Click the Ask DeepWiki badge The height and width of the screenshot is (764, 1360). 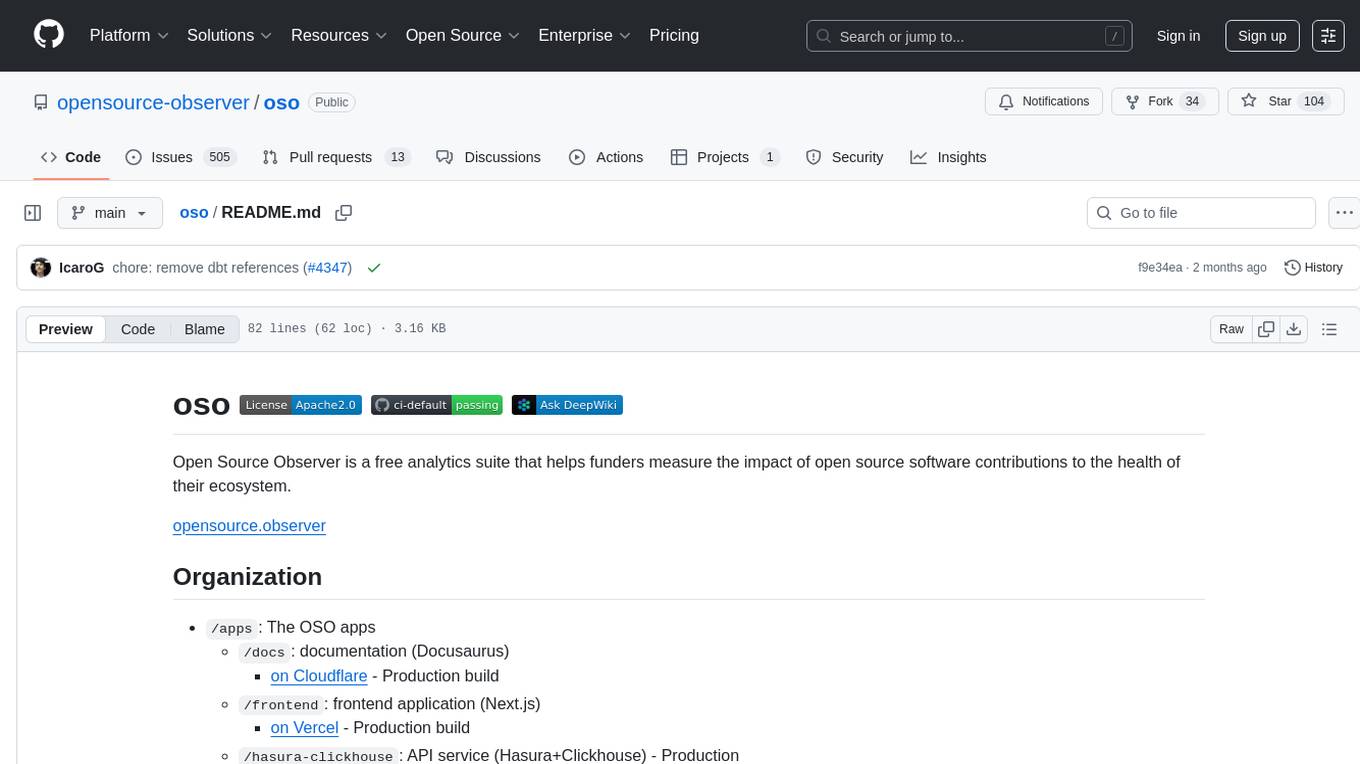567,405
